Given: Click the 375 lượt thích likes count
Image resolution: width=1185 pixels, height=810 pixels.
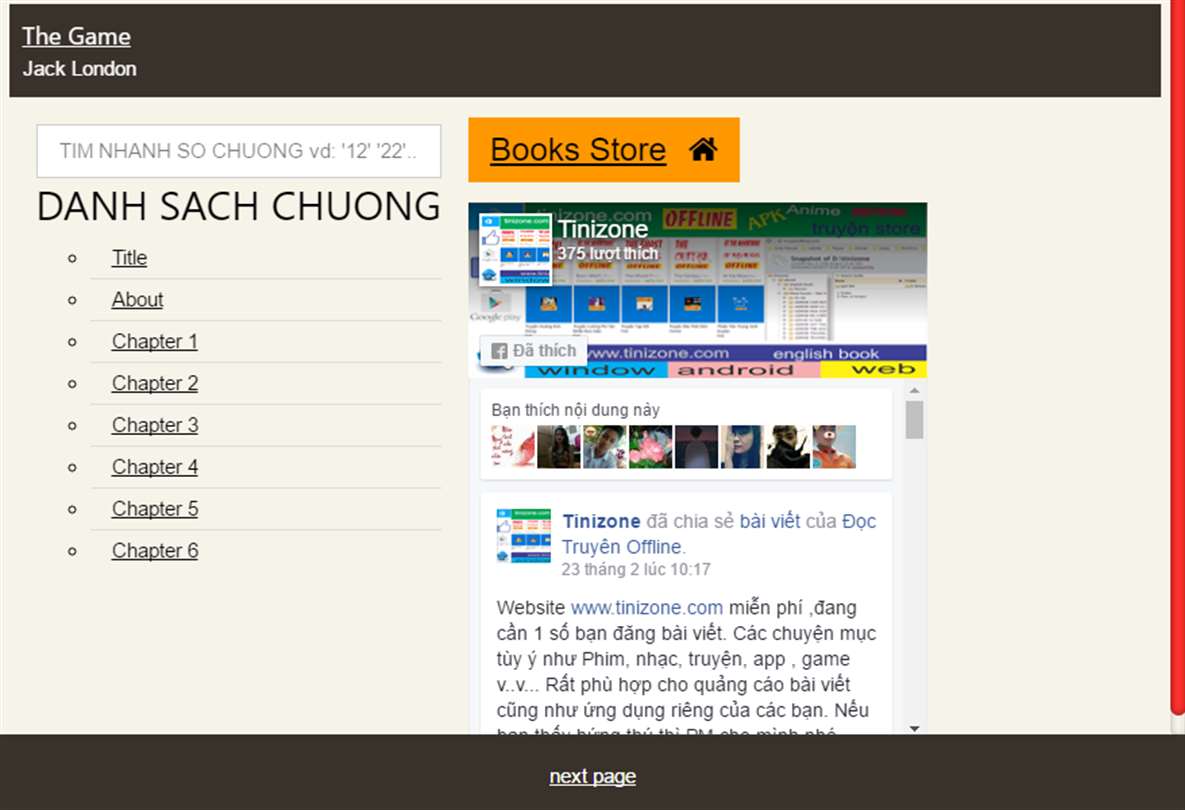Looking at the screenshot, I should coord(608,254).
